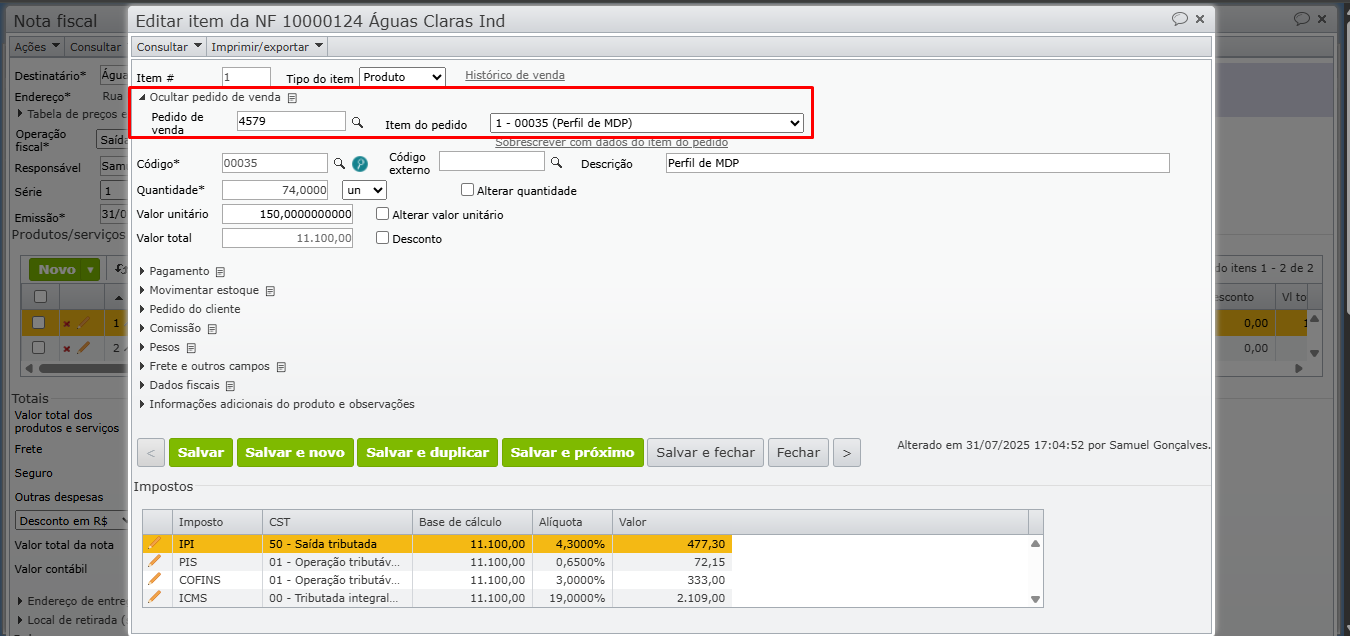Toggle the Desconto checkbox
This screenshot has height=636, width=1350.
coord(382,238)
